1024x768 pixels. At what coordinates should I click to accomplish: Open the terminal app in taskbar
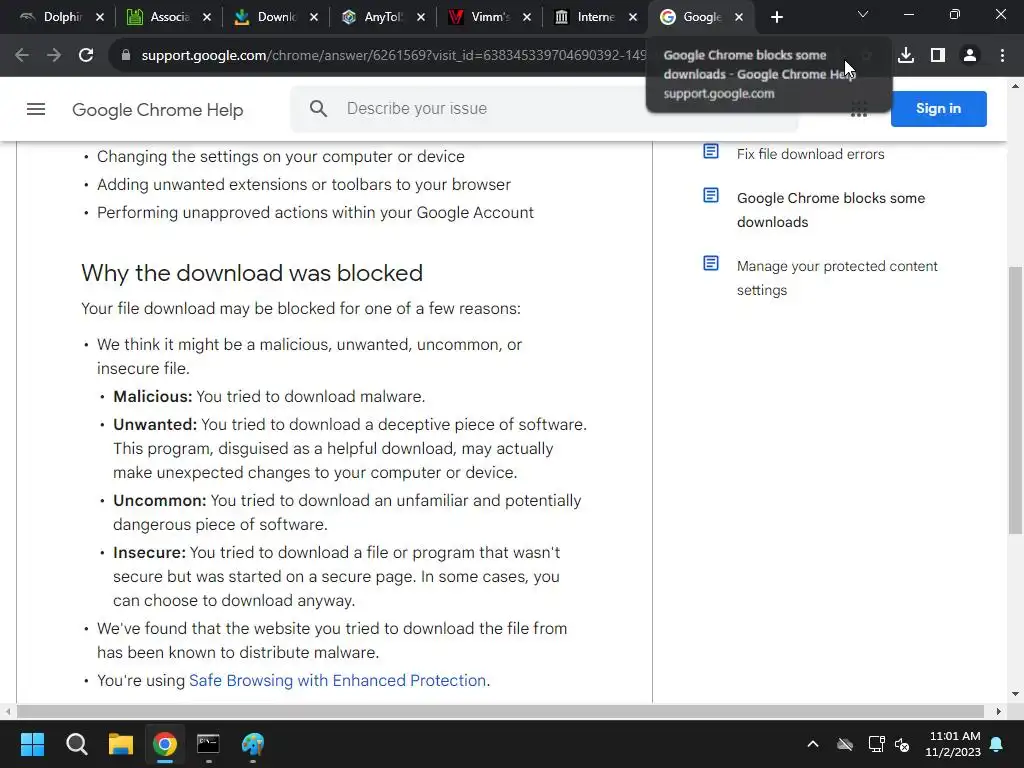208,744
